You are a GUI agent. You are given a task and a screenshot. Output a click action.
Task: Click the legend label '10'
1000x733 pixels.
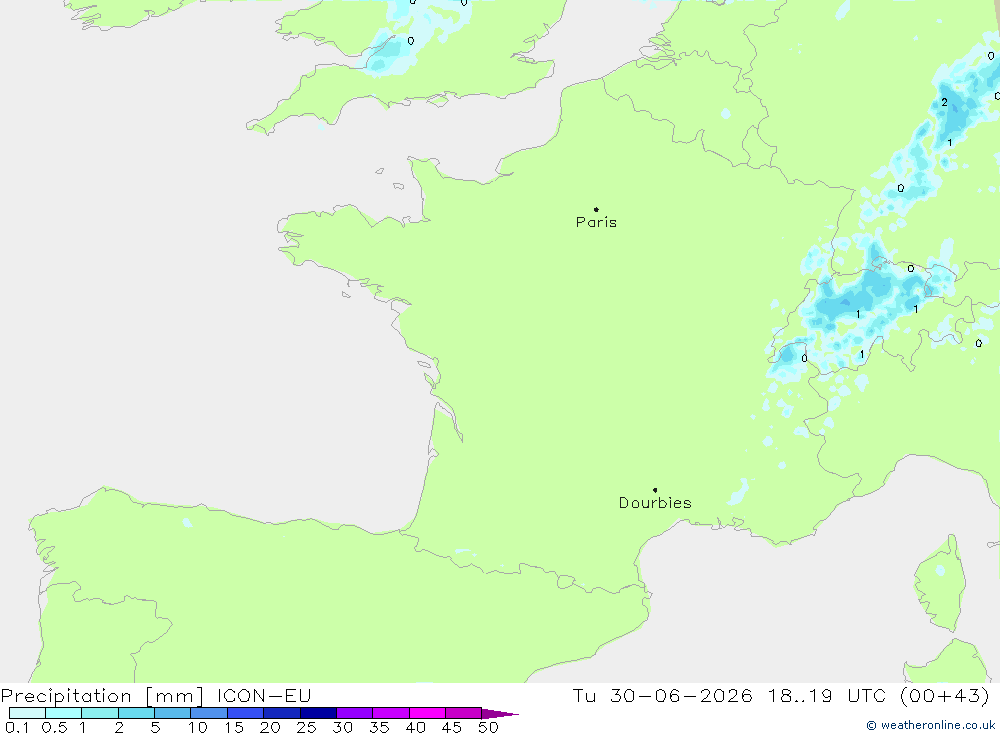[x=197, y=727]
